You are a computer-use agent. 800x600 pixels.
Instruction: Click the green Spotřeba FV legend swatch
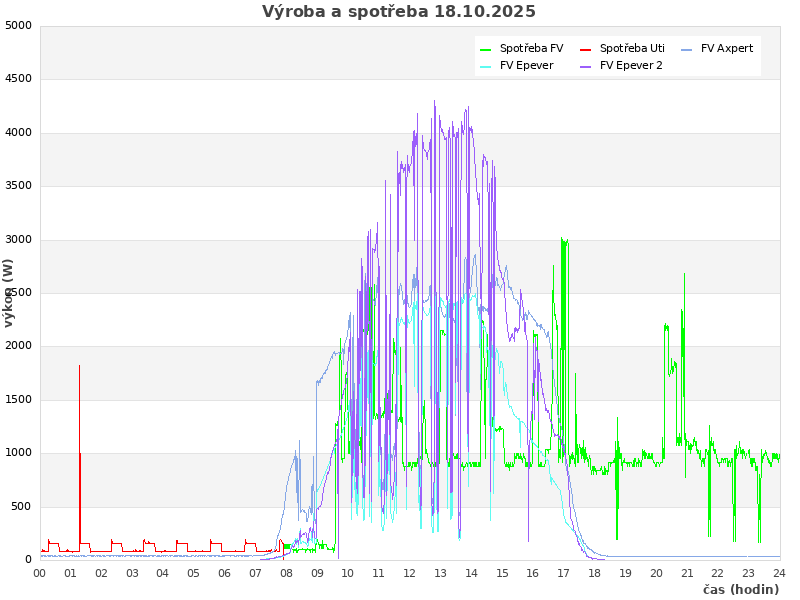[486, 49]
